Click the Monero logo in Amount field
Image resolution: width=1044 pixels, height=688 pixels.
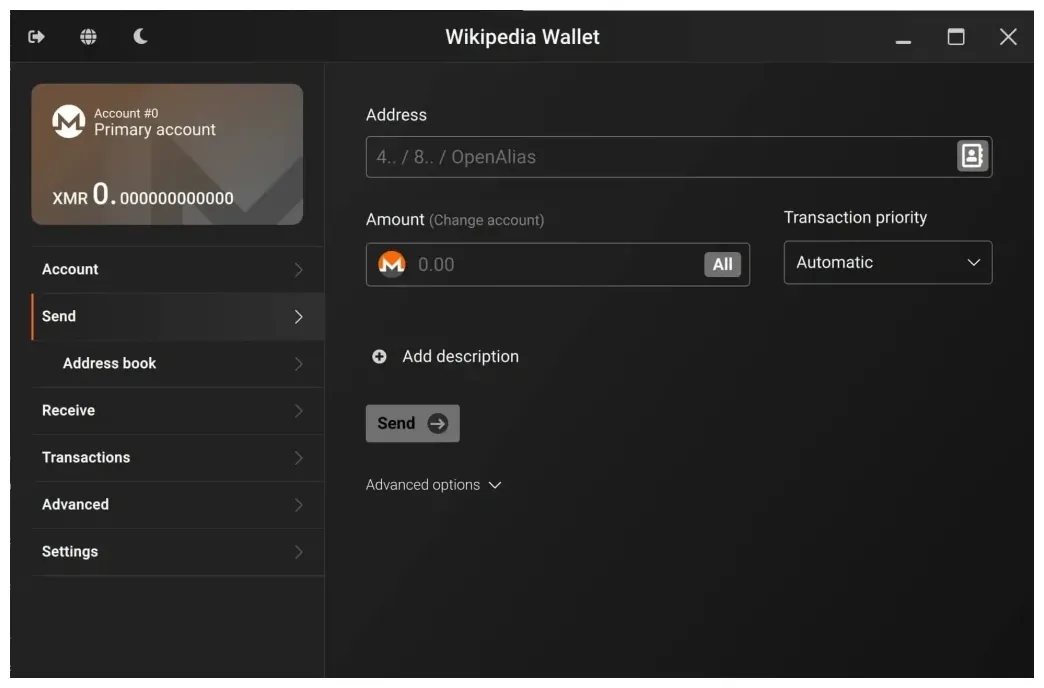click(x=392, y=264)
